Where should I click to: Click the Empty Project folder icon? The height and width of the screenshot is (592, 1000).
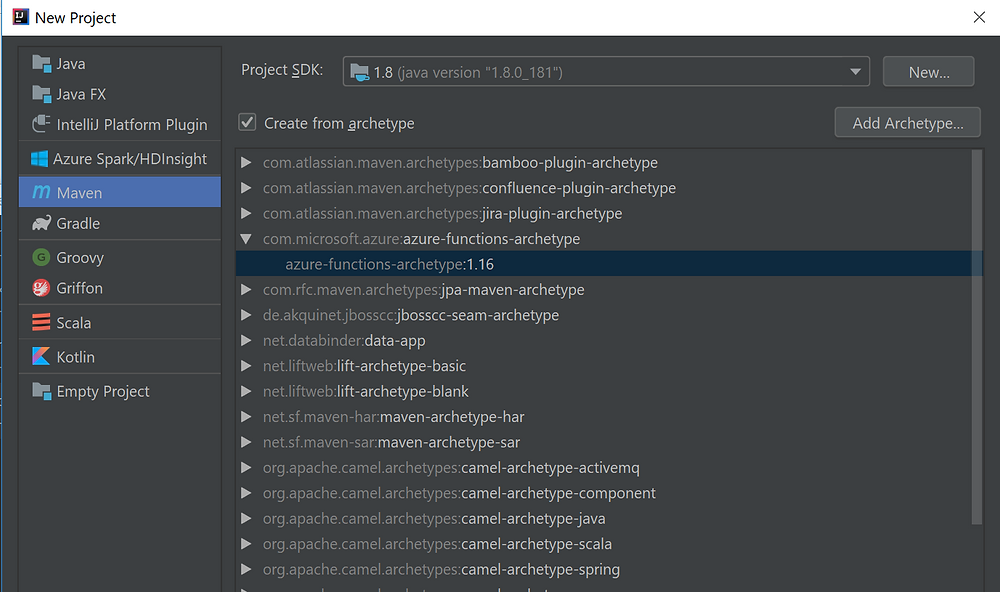41,391
